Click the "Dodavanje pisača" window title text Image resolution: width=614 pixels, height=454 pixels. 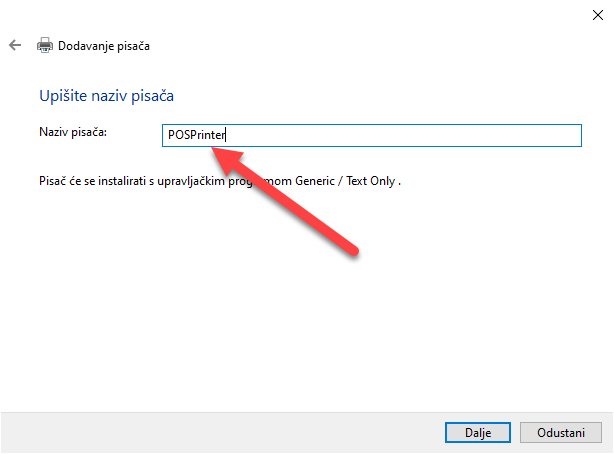105,45
